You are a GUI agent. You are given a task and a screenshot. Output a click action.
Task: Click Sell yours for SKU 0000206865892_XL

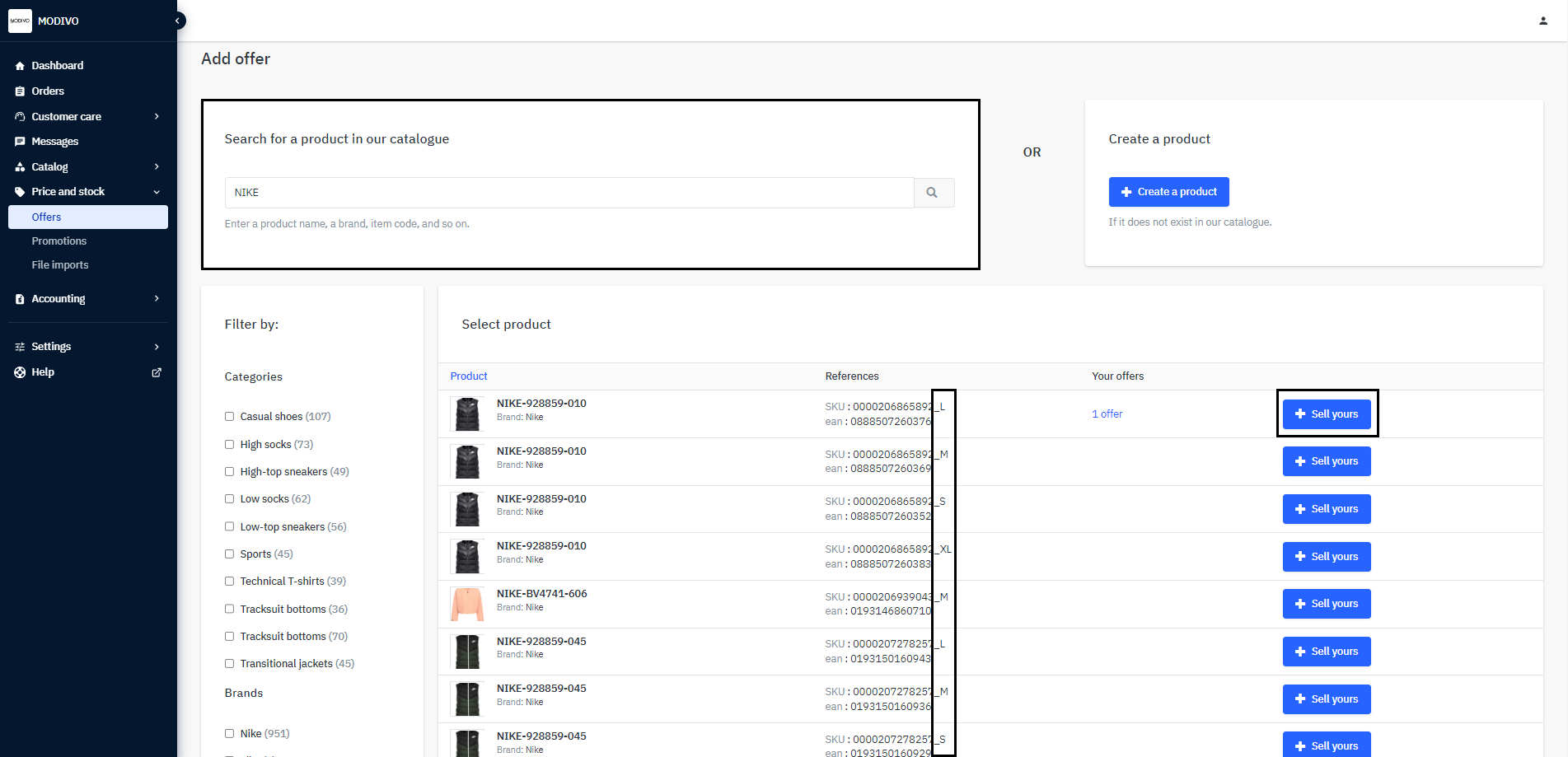click(x=1327, y=557)
